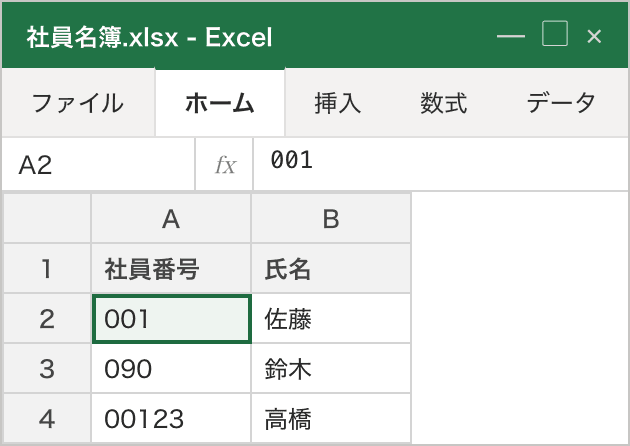The width and height of the screenshot is (630, 446).
Task: Go to the データ tab
Action: [561, 103]
